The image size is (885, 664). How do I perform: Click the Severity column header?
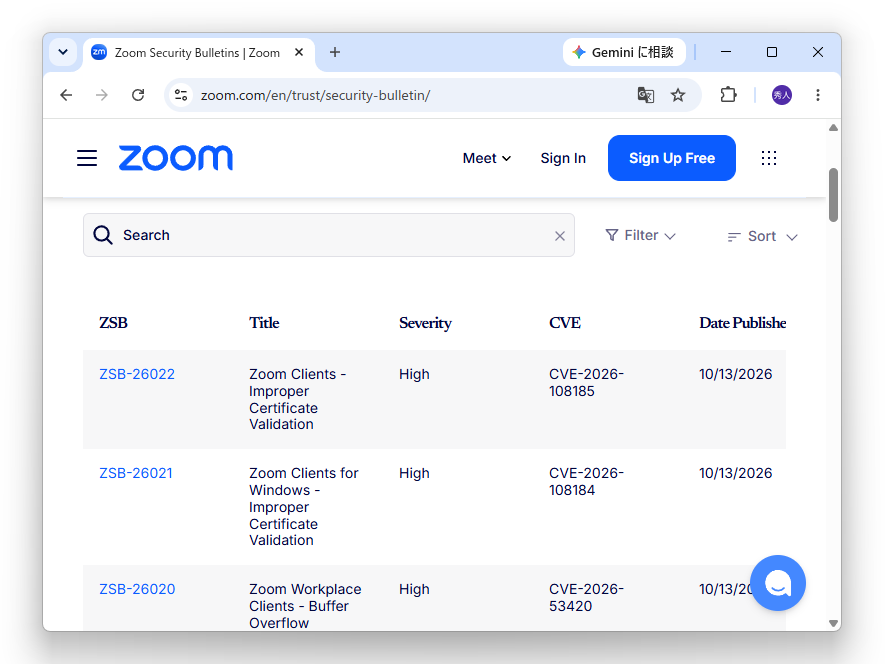pos(425,323)
